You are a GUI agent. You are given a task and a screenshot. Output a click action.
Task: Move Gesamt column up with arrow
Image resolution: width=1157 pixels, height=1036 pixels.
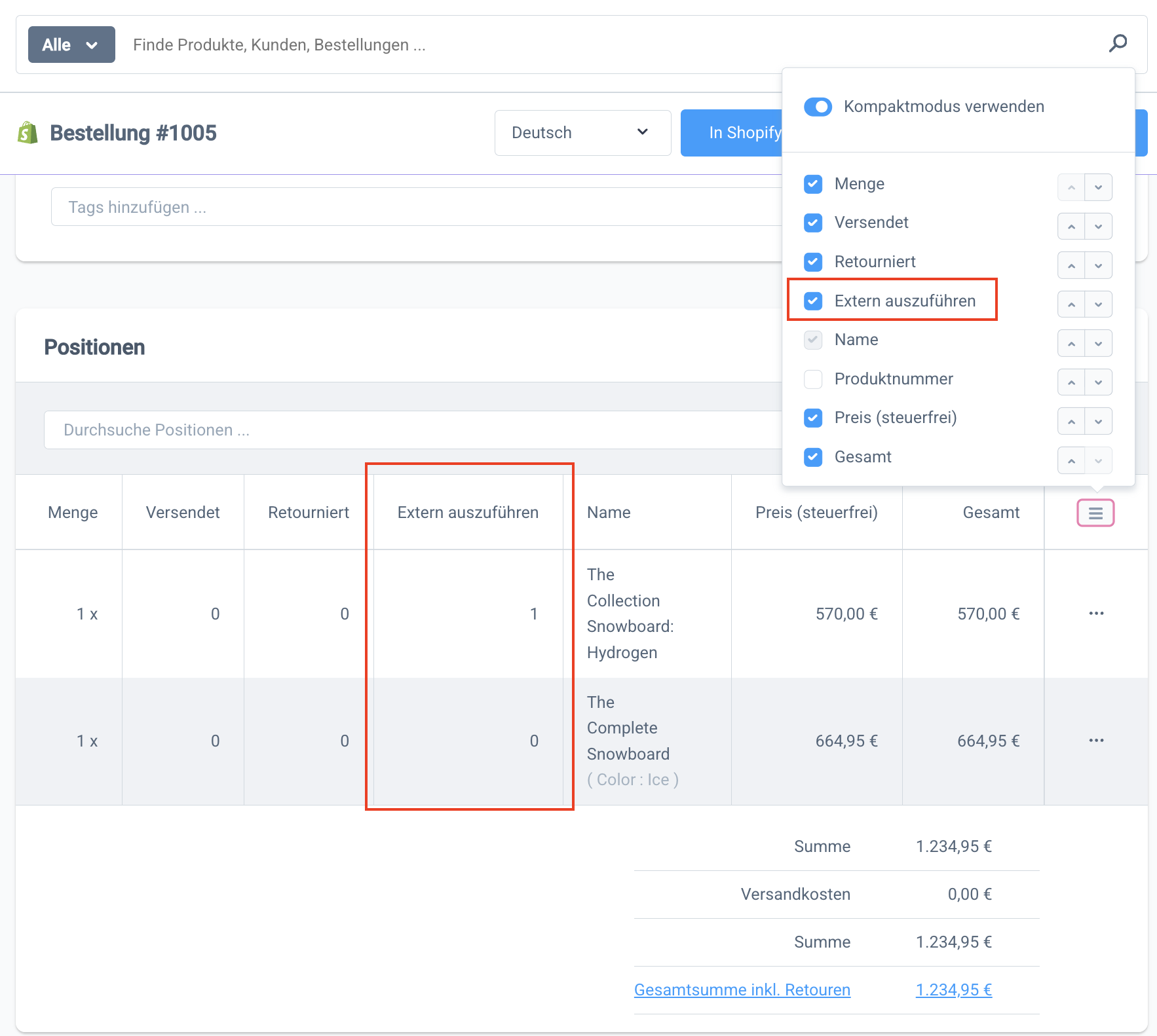1071,461
